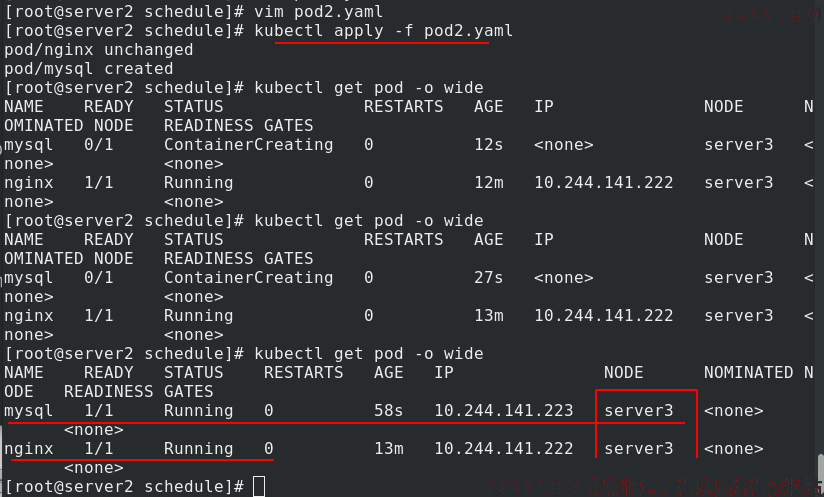Click ContainerCreating status in the 27s row
Viewport: 824px width, 497px height.
point(248,278)
